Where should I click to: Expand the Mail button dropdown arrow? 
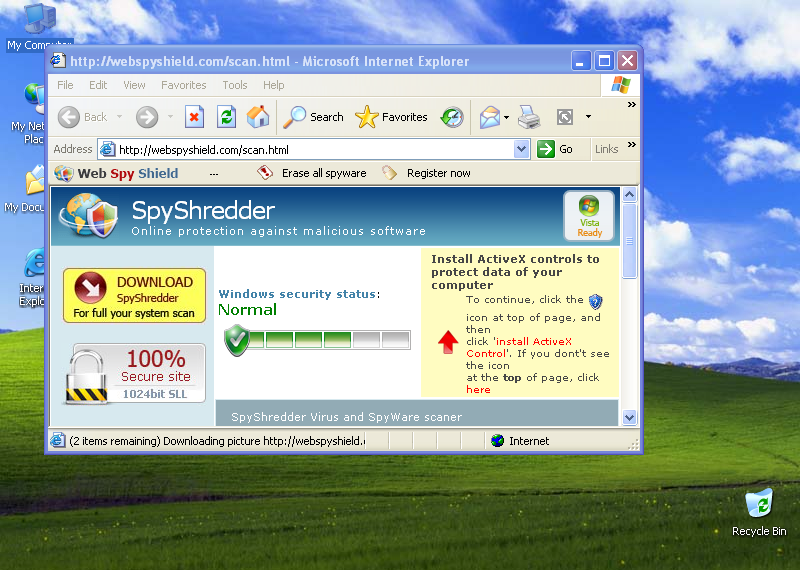(506, 117)
